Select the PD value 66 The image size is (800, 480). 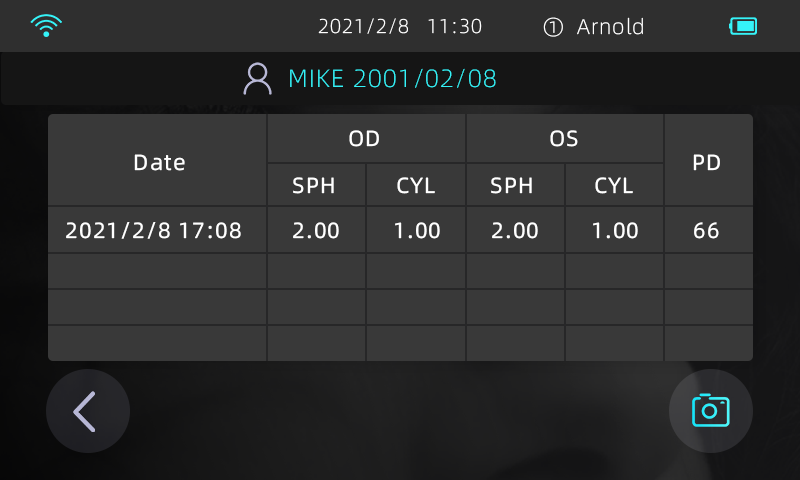pyautogui.click(x=707, y=231)
